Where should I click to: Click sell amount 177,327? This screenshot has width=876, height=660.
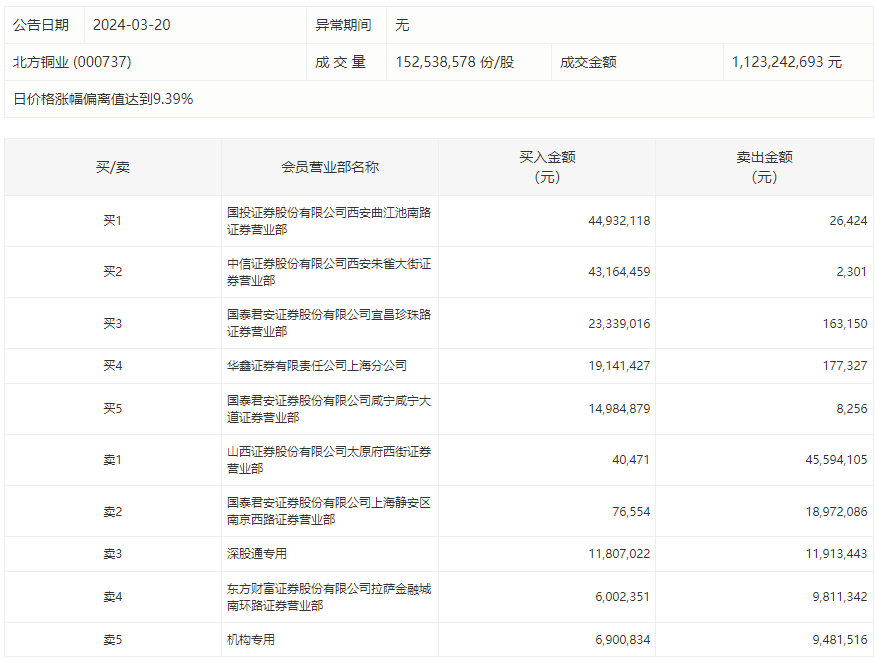pos(845,365)
